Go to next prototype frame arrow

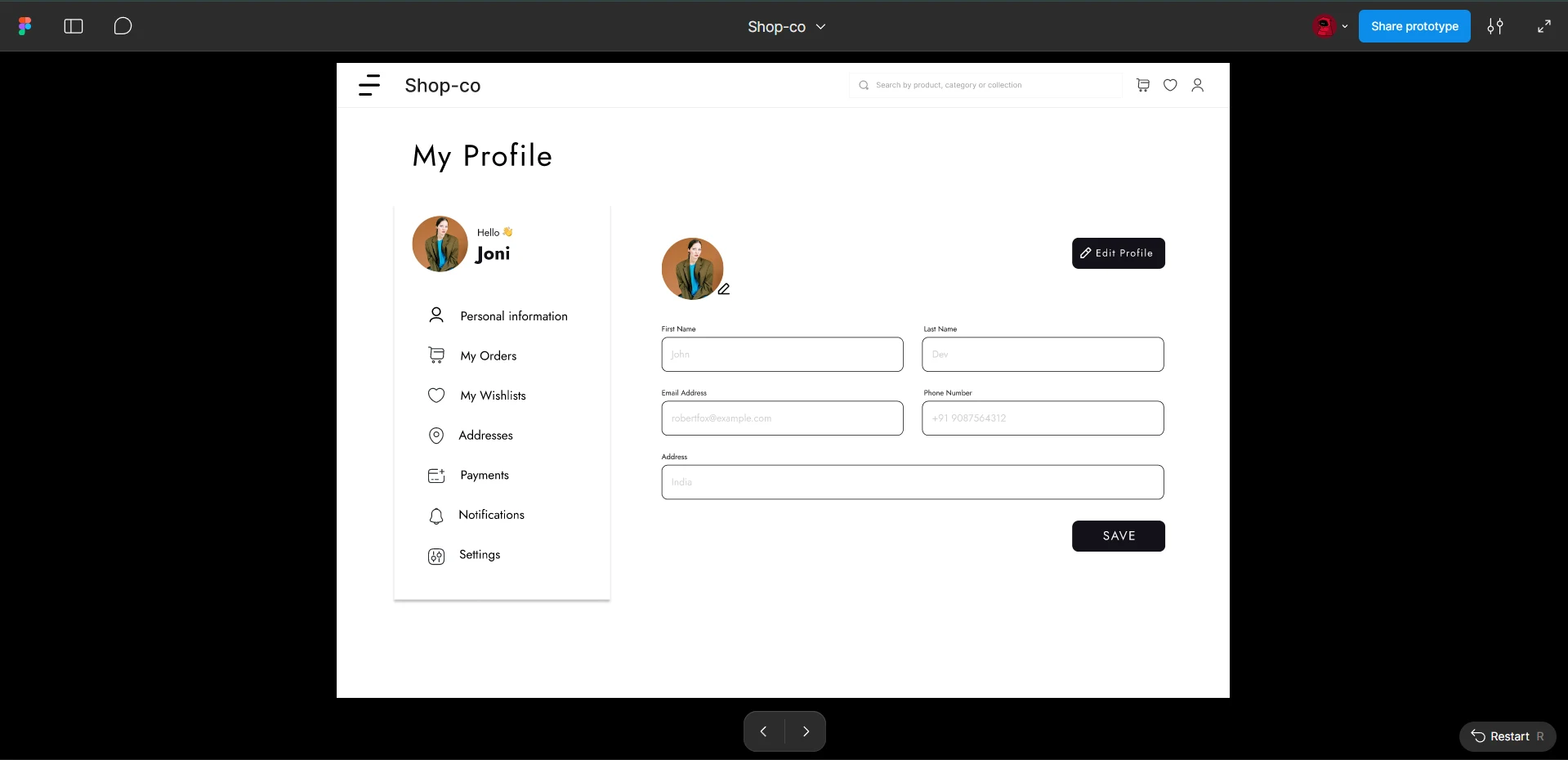[x=806, y=731]
